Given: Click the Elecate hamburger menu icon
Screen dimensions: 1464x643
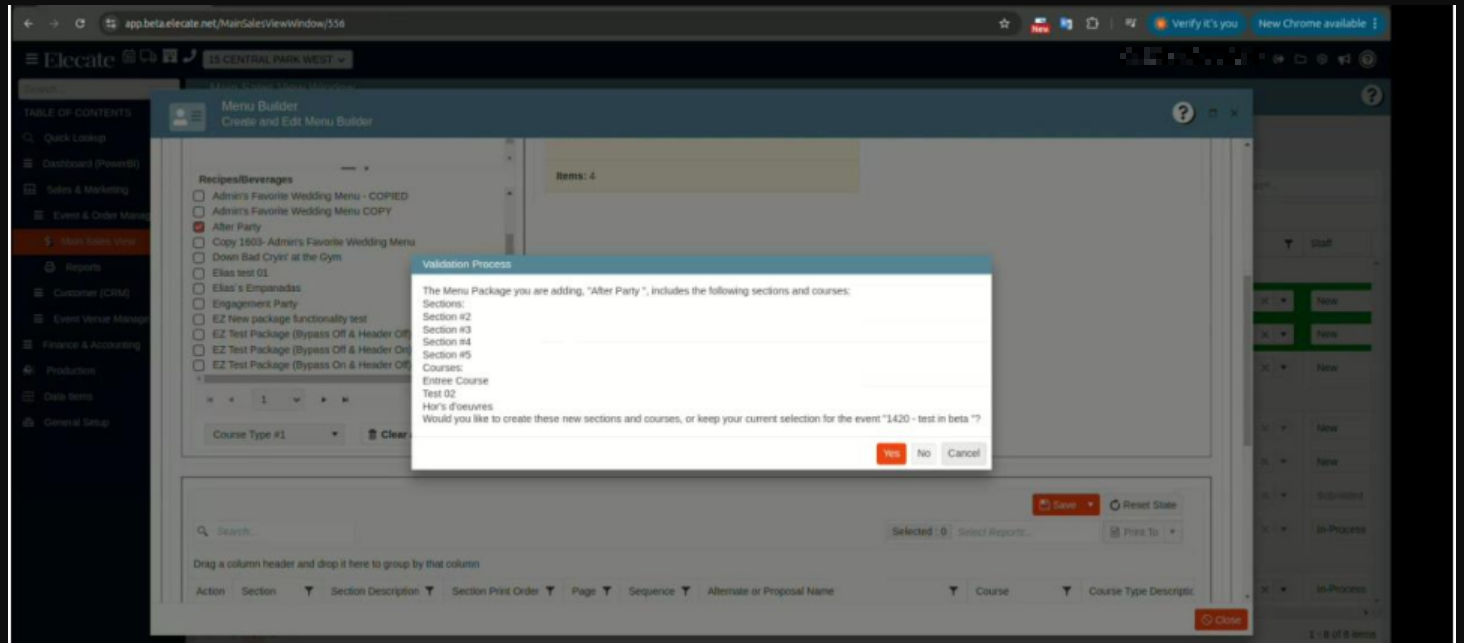Looking at the screenshot, I should (32, 59).
